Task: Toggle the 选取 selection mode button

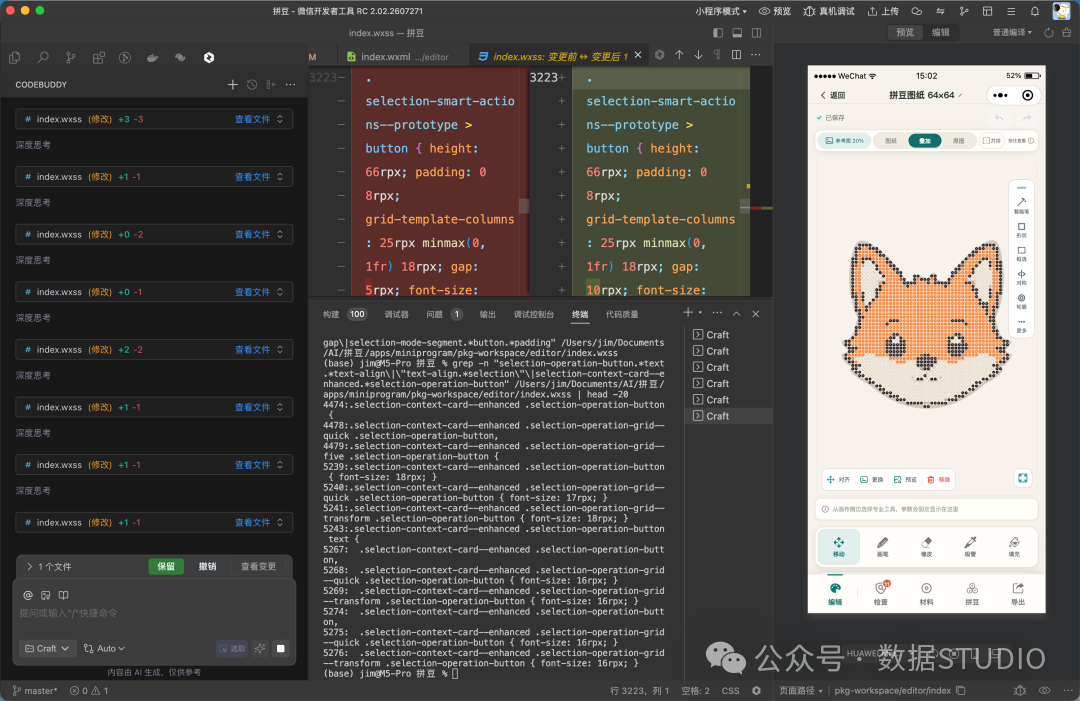Action: 231,648
